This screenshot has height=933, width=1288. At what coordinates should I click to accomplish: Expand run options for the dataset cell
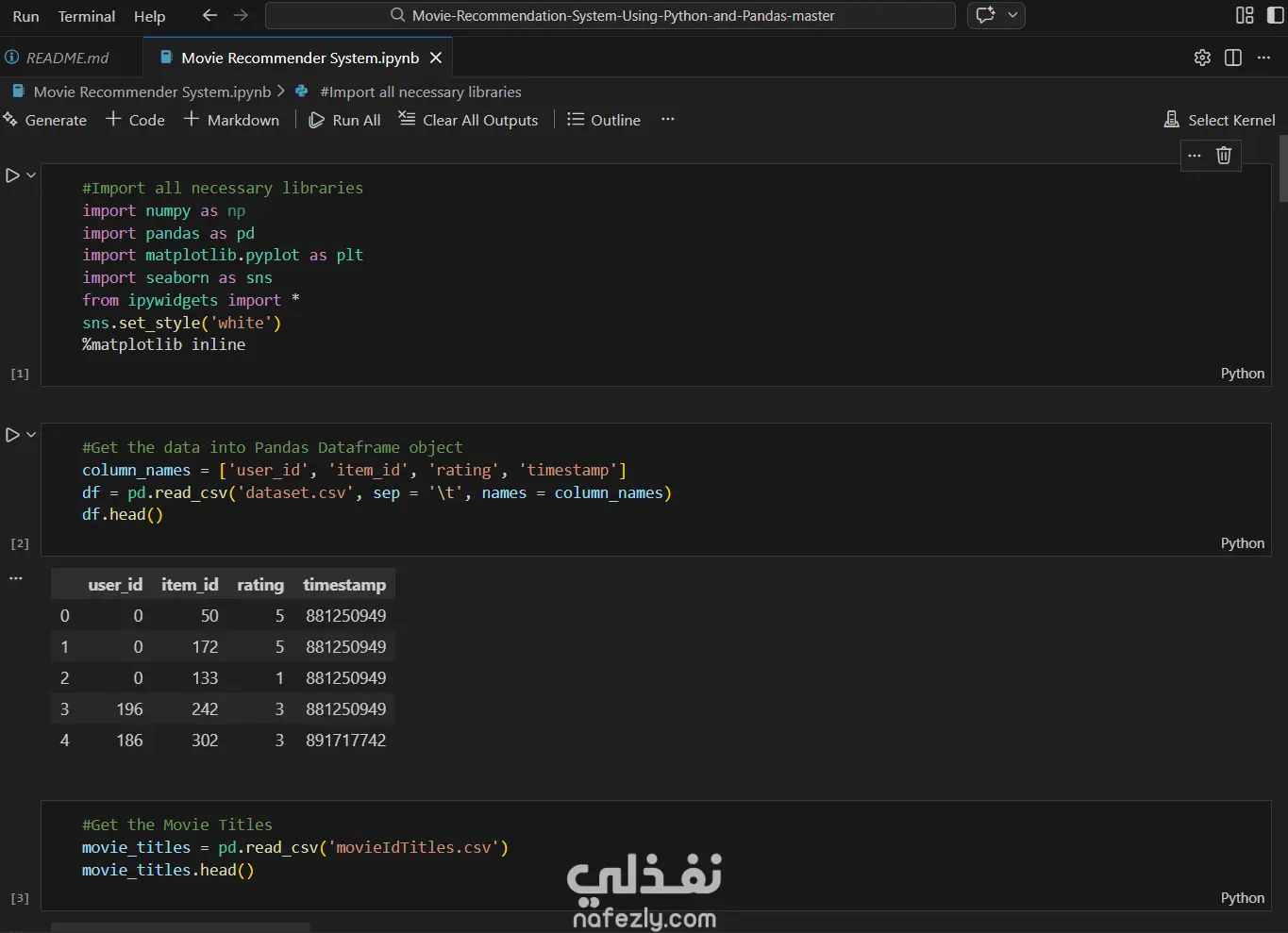[x=31, y=435]
